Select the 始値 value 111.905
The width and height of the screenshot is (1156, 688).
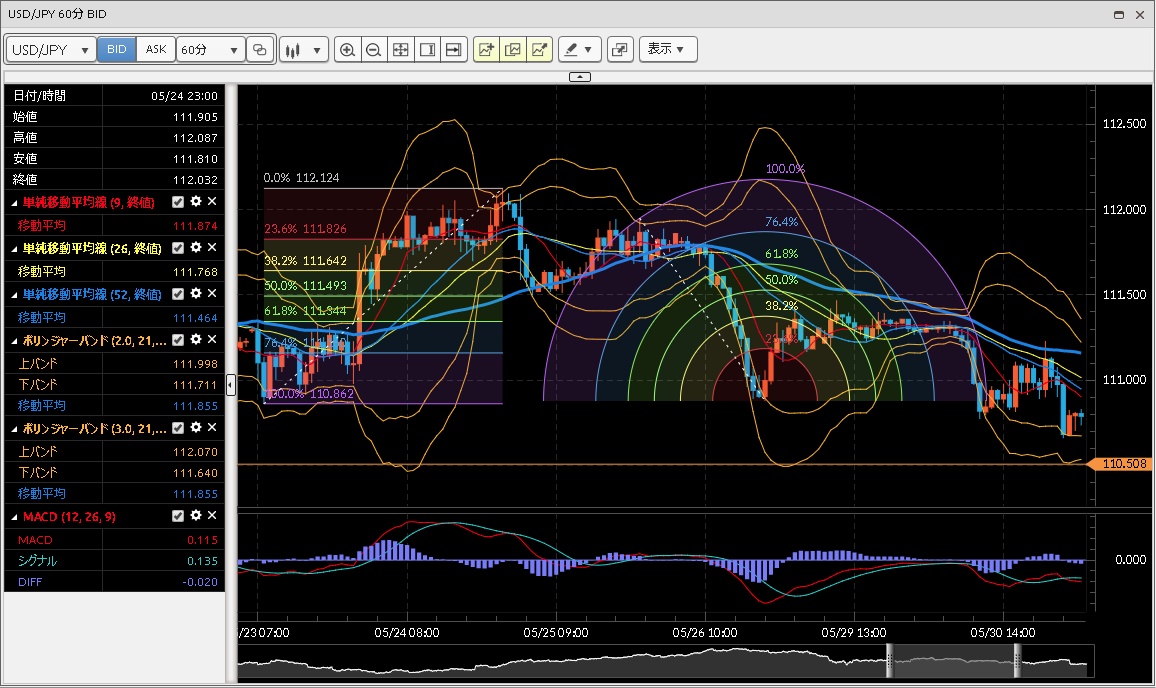tap(195, 117)
